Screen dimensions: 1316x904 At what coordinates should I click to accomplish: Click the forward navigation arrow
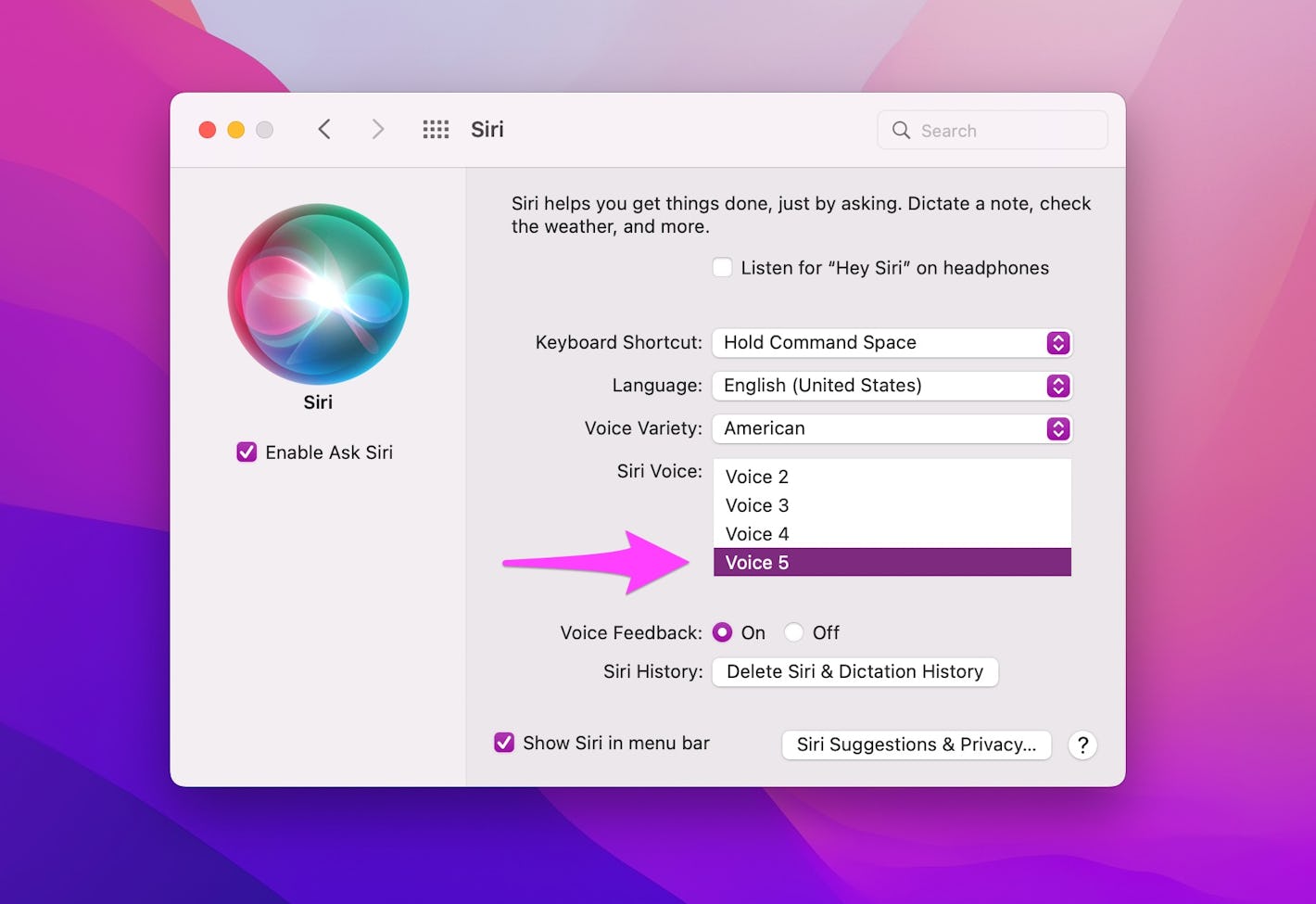click(378, 129)
